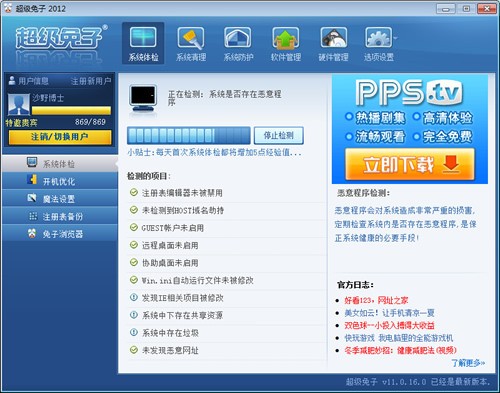Viewport: 500px width, 393px height.
Task: Select 开机优化 in the sidebar
Action: 59,181
